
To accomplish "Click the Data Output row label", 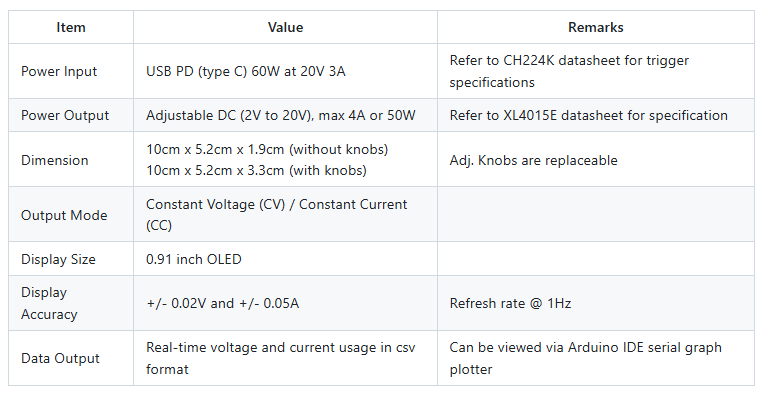I will tap(60, 358).
